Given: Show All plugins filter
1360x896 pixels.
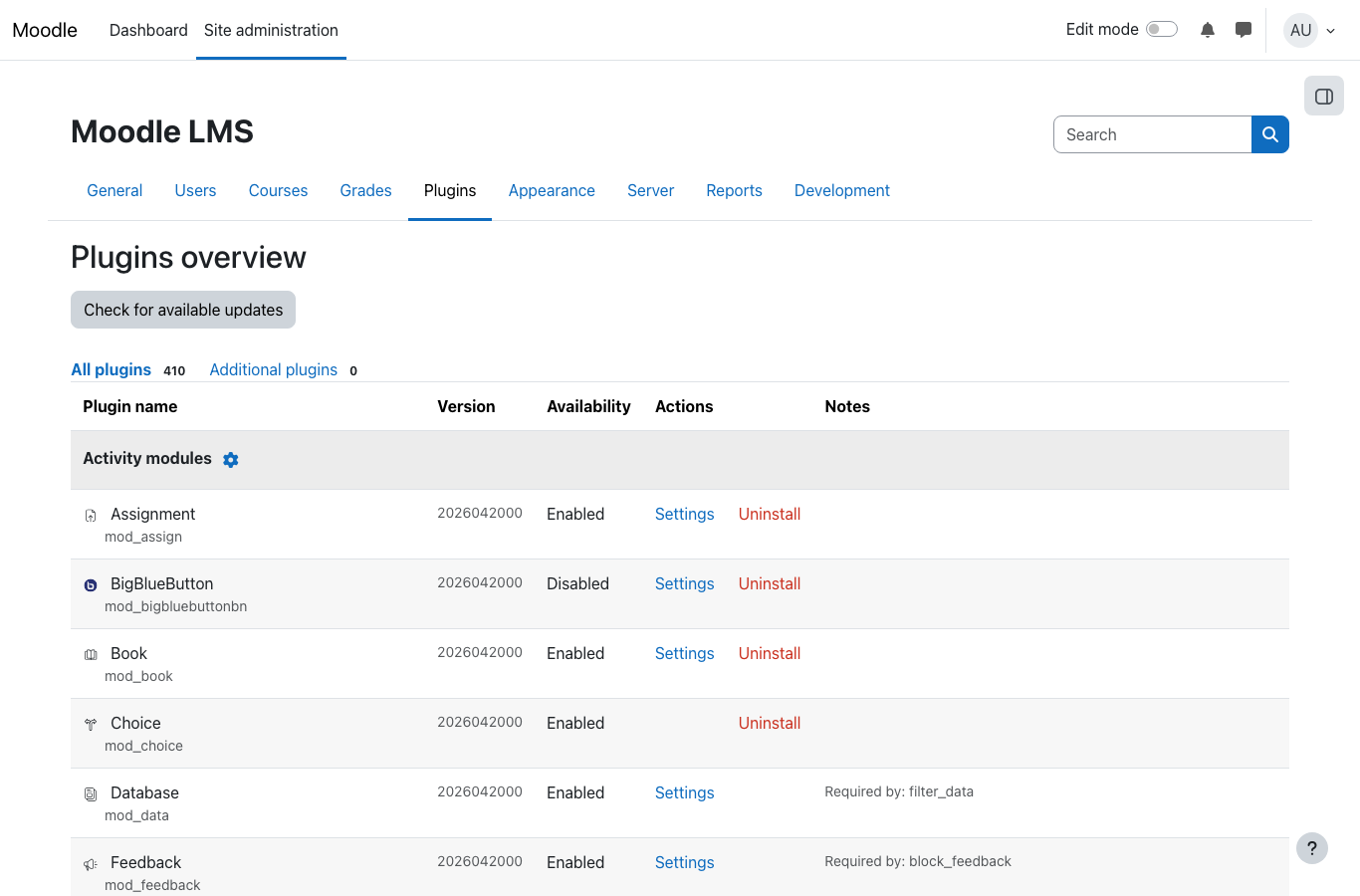Looking at the screenshot, I should (111, 369).
